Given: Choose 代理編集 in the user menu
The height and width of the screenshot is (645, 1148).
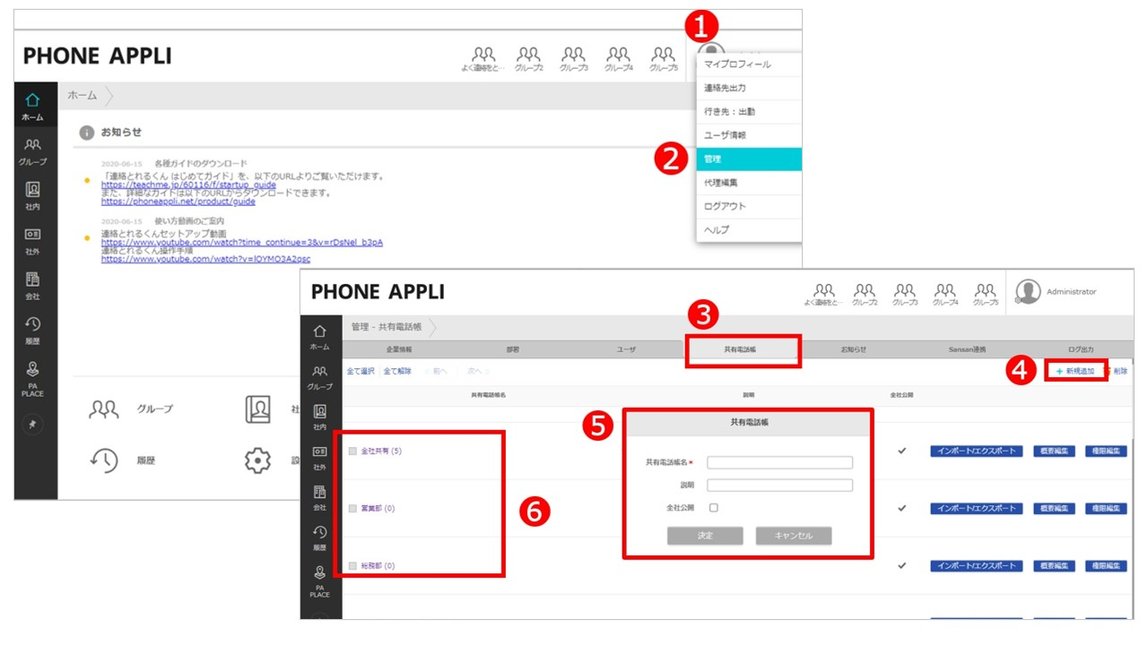Looking at the screenshot, I should click(x=749, y=182).
